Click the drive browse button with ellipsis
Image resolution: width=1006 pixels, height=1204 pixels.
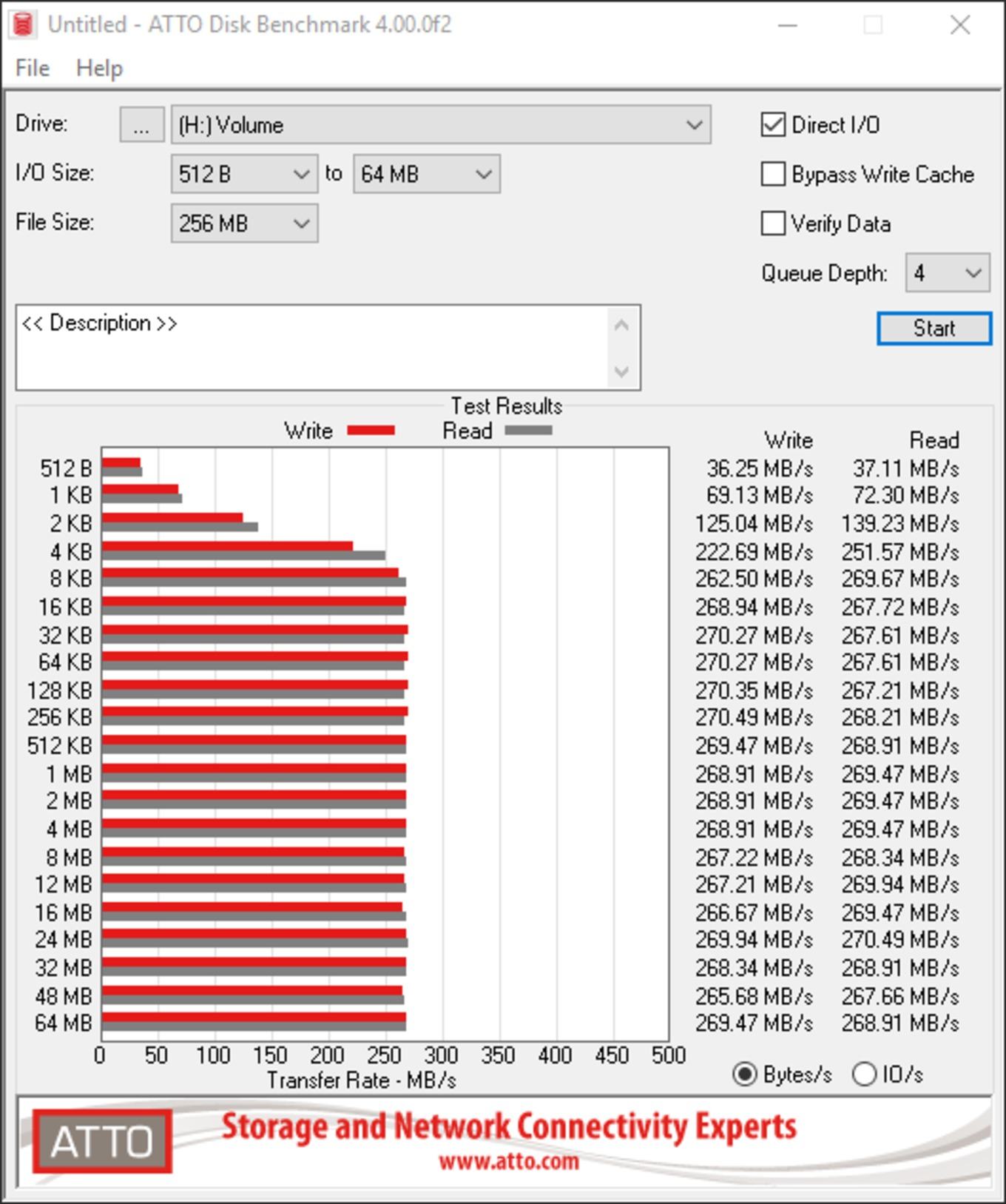(142, 125)
